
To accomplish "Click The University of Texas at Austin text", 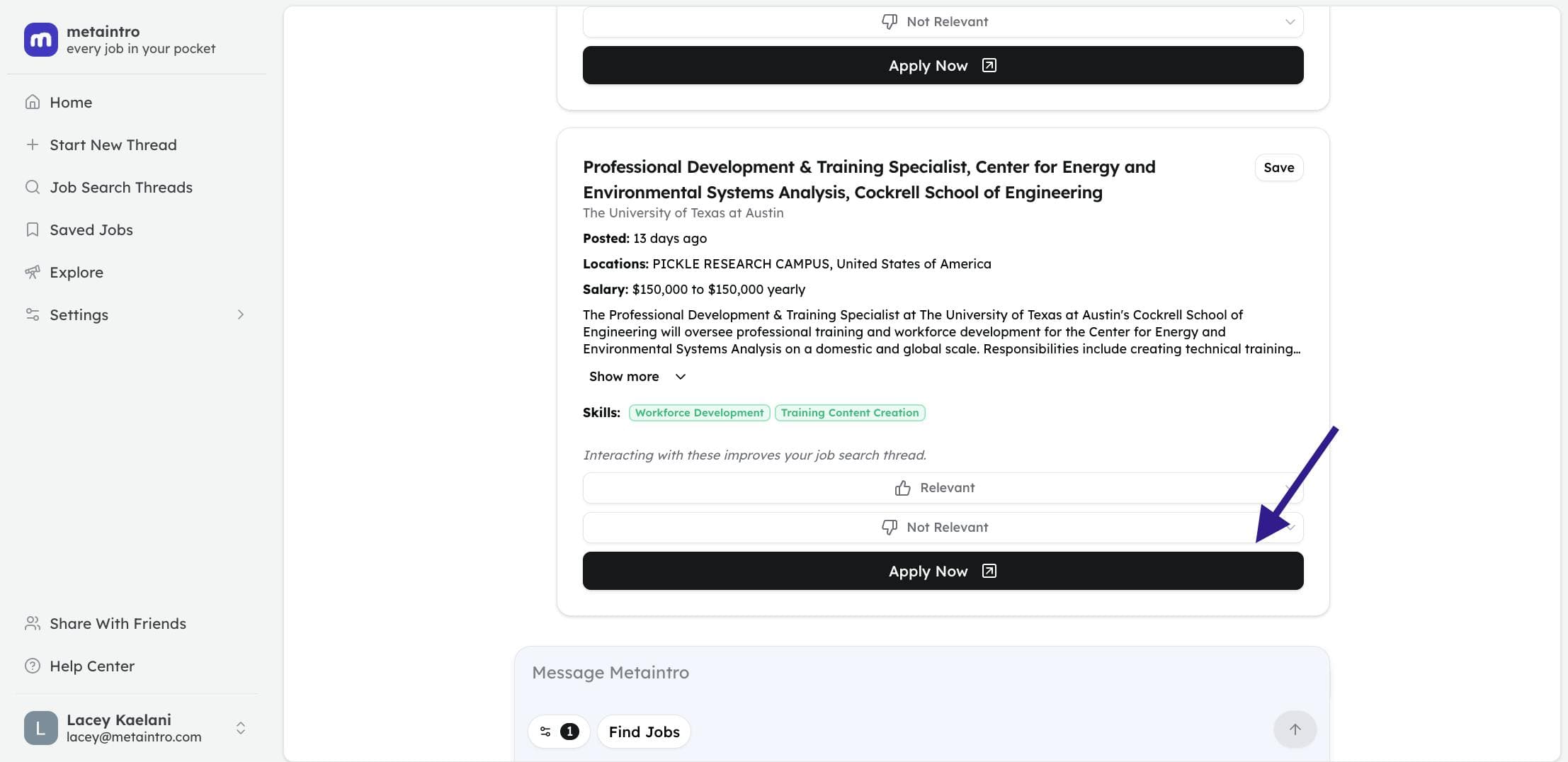I will click(683, 213).
